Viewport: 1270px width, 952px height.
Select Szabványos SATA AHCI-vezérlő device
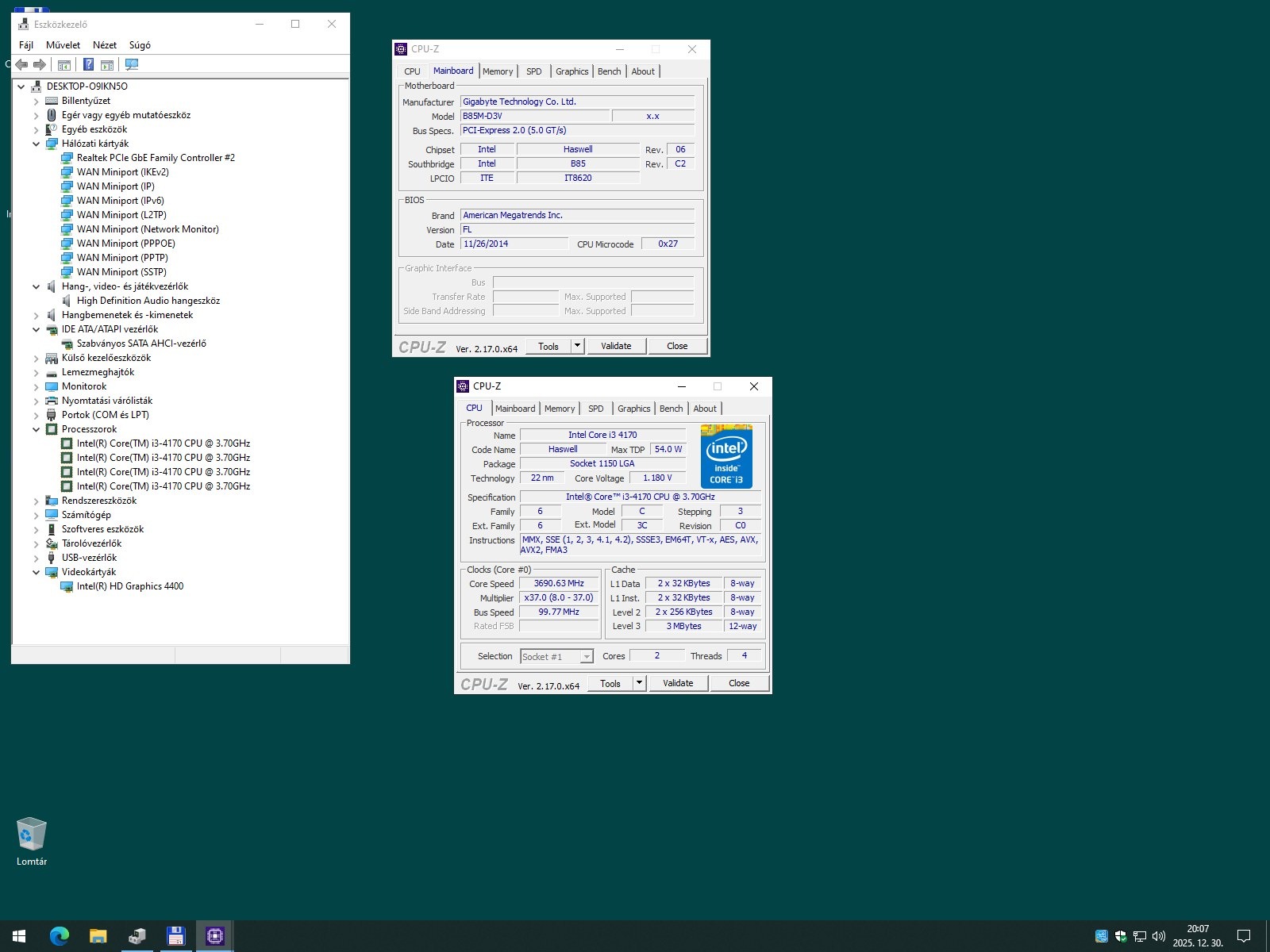click(x=141, y=344)
